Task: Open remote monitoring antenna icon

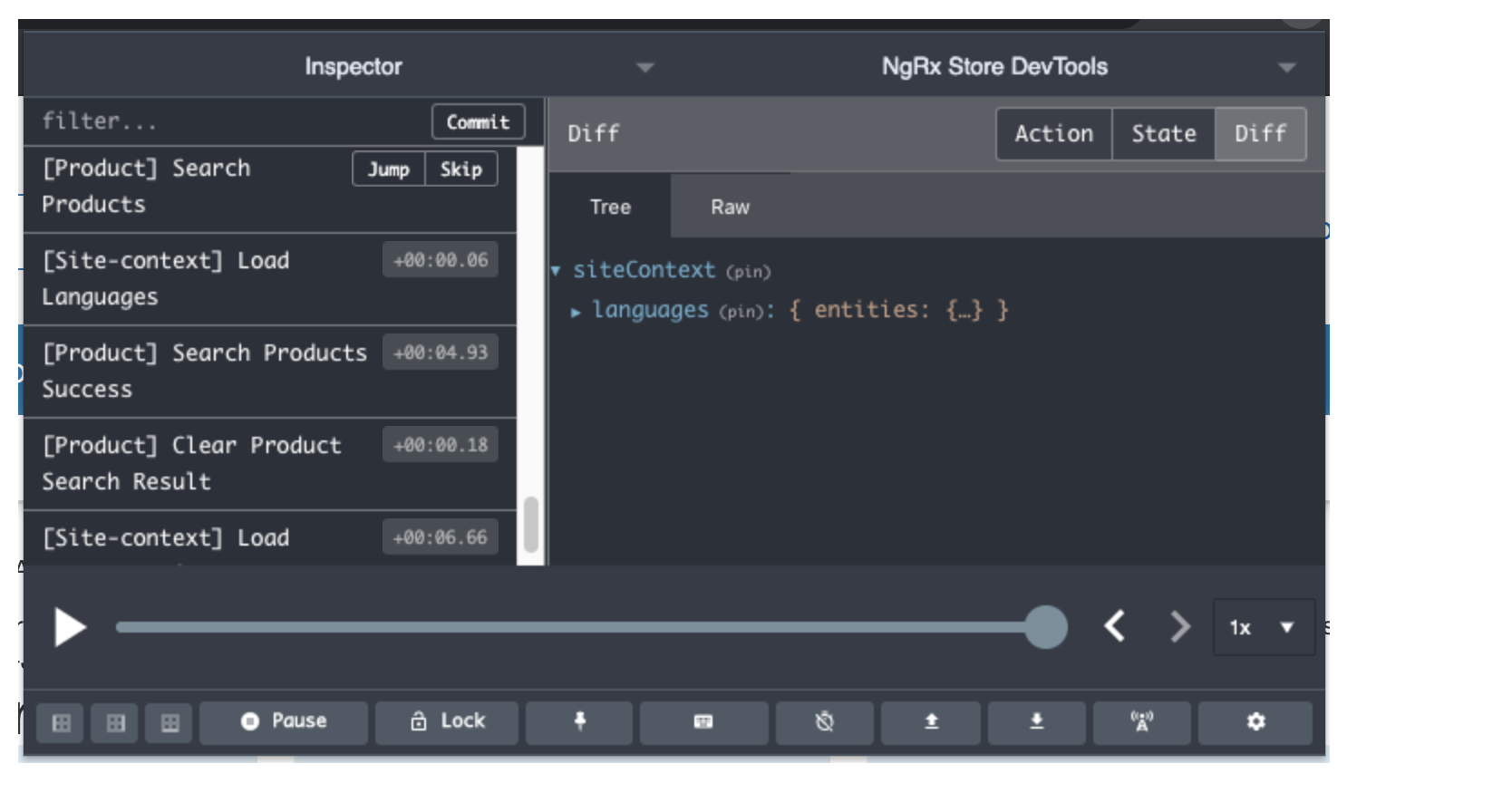Action: pos(1142,722)
